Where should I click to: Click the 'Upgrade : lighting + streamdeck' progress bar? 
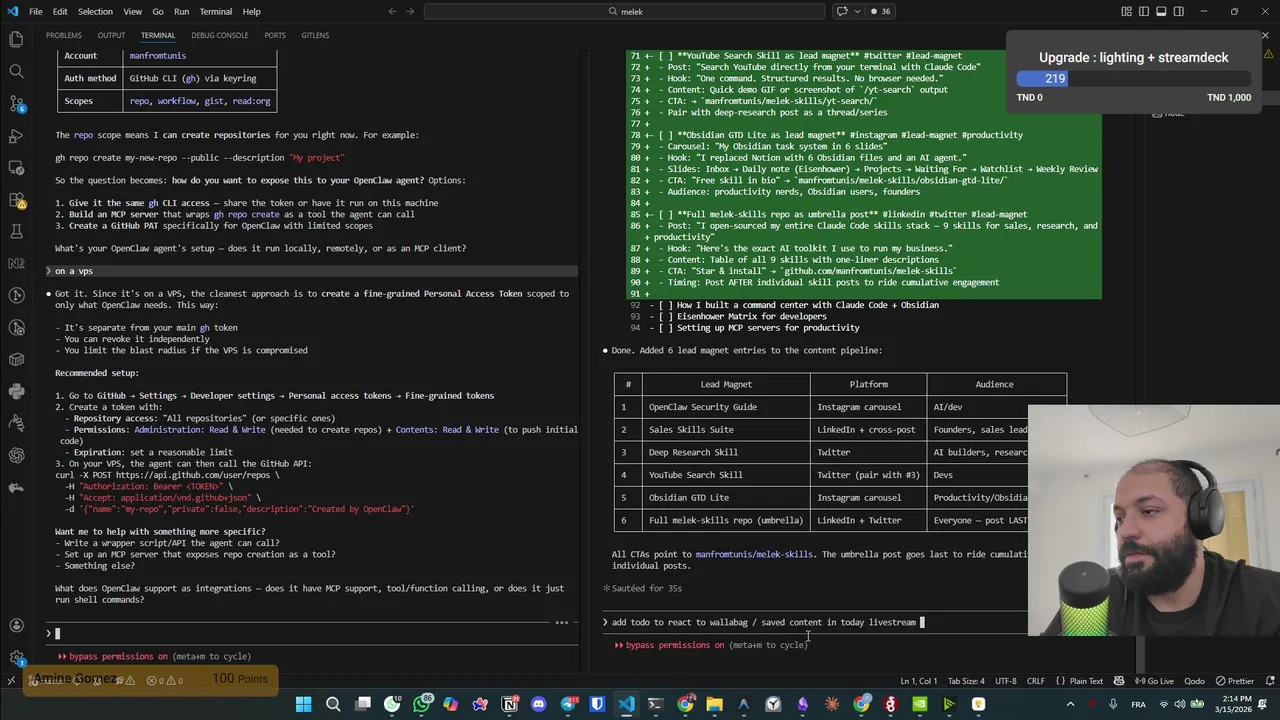pyautogui.click(x=1134, y=78)
